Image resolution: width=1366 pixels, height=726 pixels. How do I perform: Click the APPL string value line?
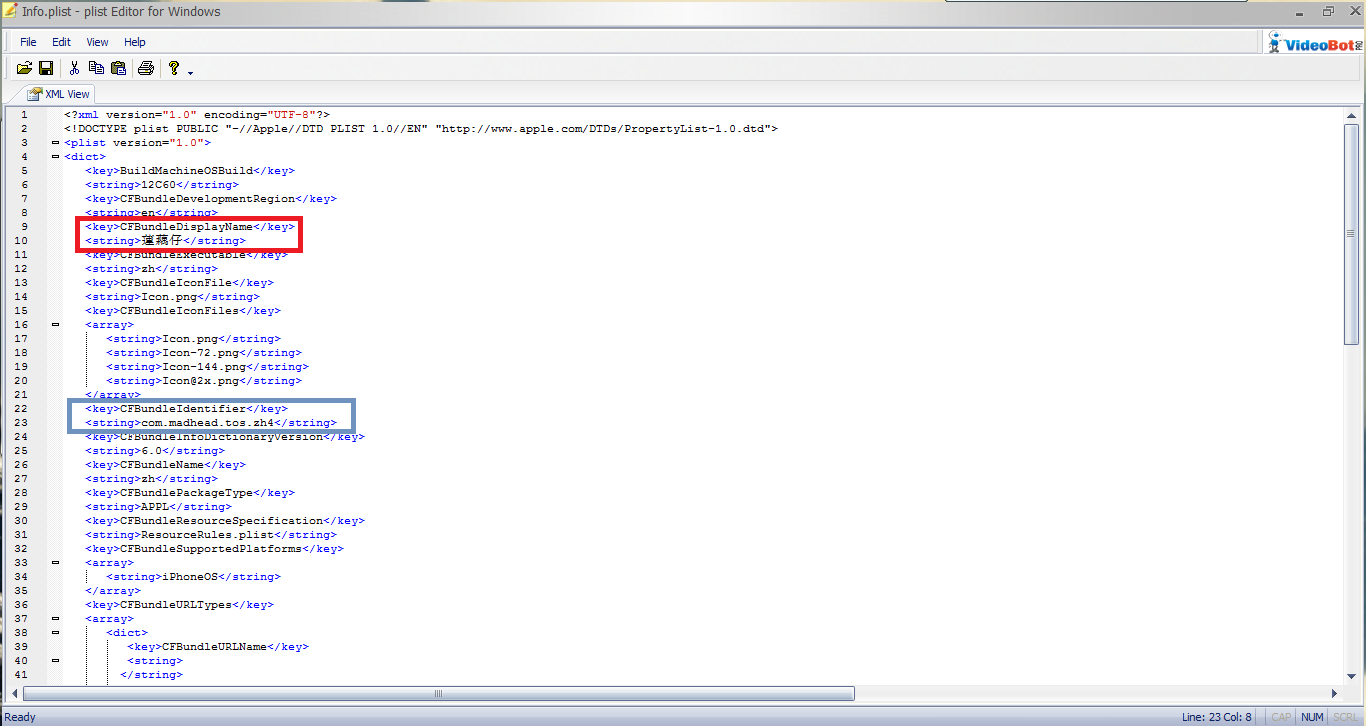pyautogui.click(x=158, y=507)
